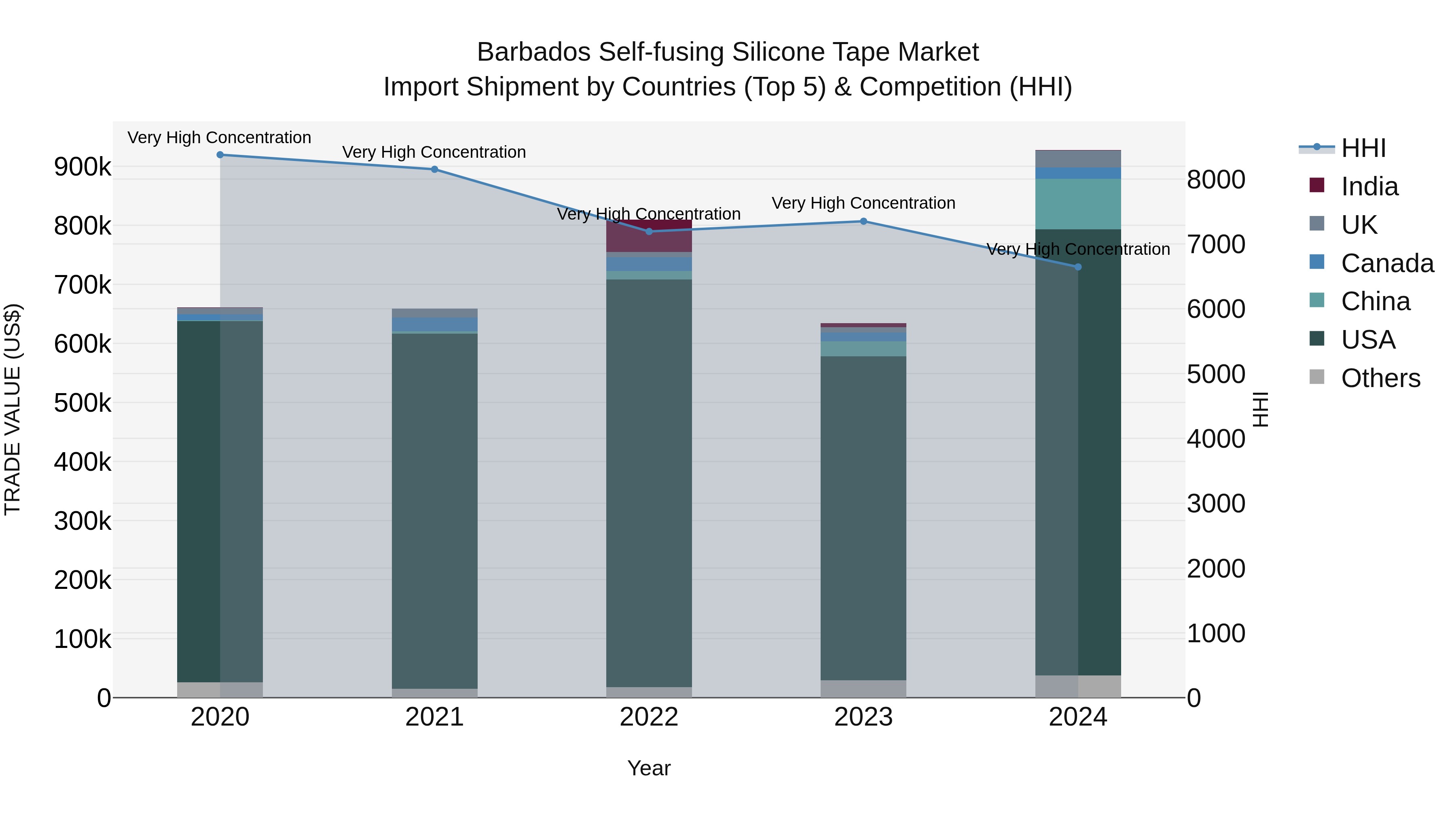Toggle the Canada legend entry

[x=1372, y=263]
